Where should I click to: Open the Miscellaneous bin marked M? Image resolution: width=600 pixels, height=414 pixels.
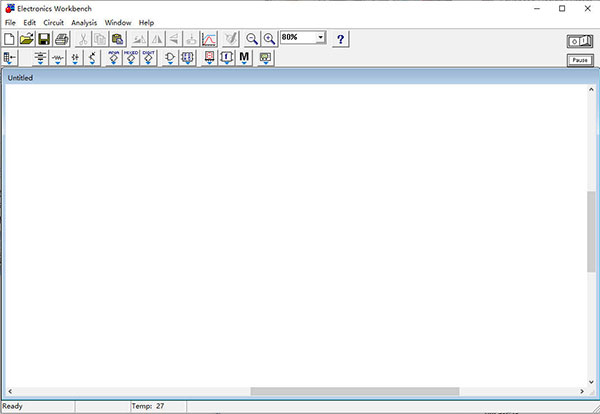(x=244, y=58)
